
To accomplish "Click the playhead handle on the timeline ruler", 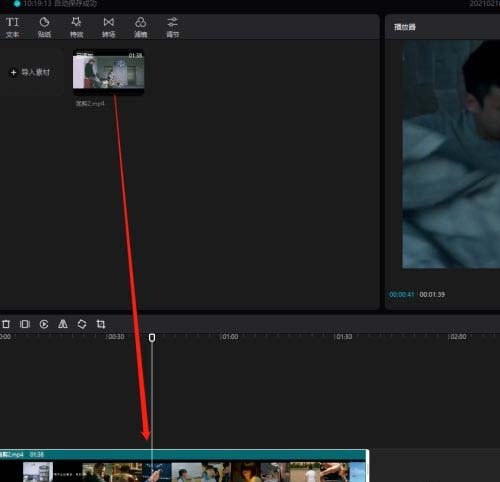I will (x=152, y=338).
